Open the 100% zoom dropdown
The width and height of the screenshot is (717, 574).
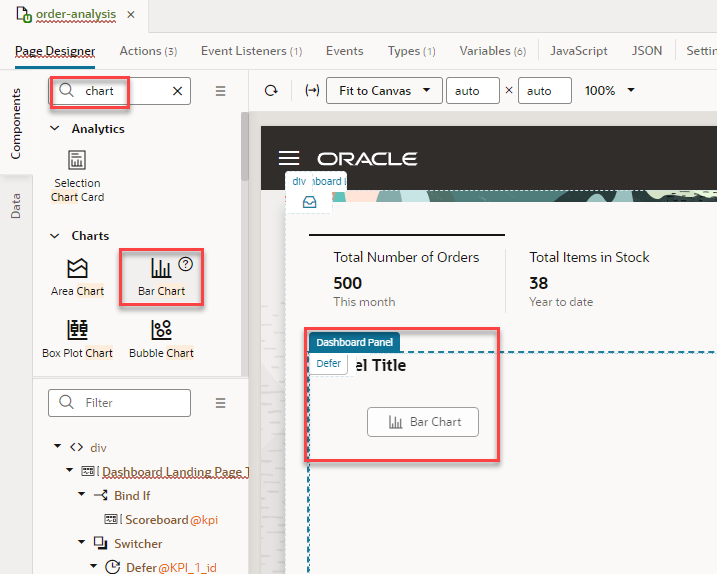pos(610,91)
